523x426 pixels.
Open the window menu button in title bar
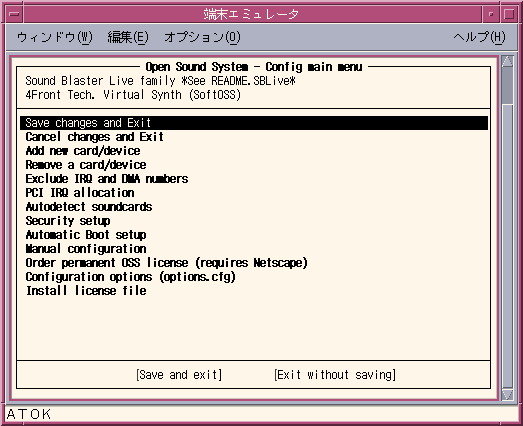(15, 14)
